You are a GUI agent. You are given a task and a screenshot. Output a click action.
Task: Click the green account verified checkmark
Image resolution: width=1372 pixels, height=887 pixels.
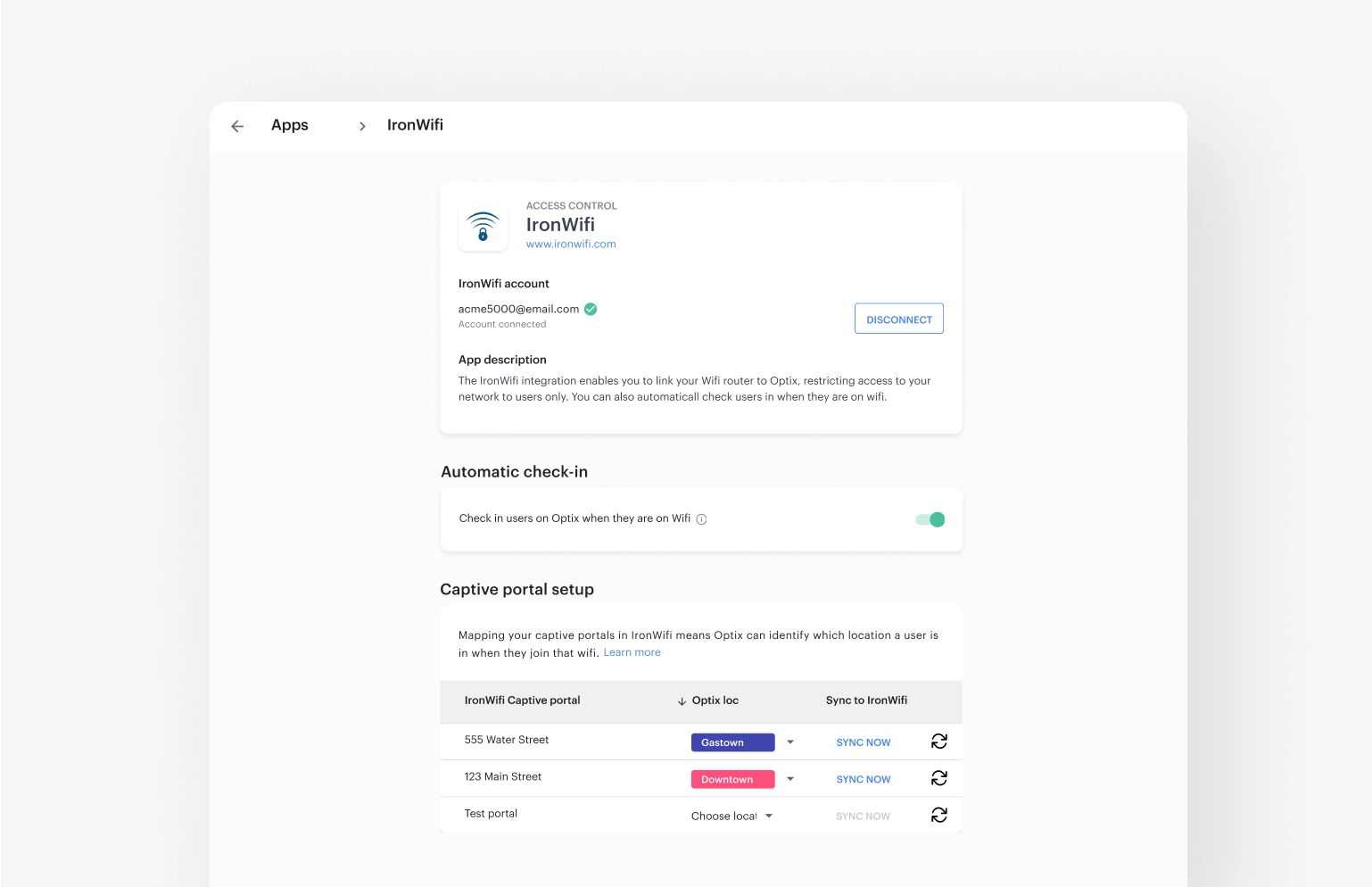591,309
